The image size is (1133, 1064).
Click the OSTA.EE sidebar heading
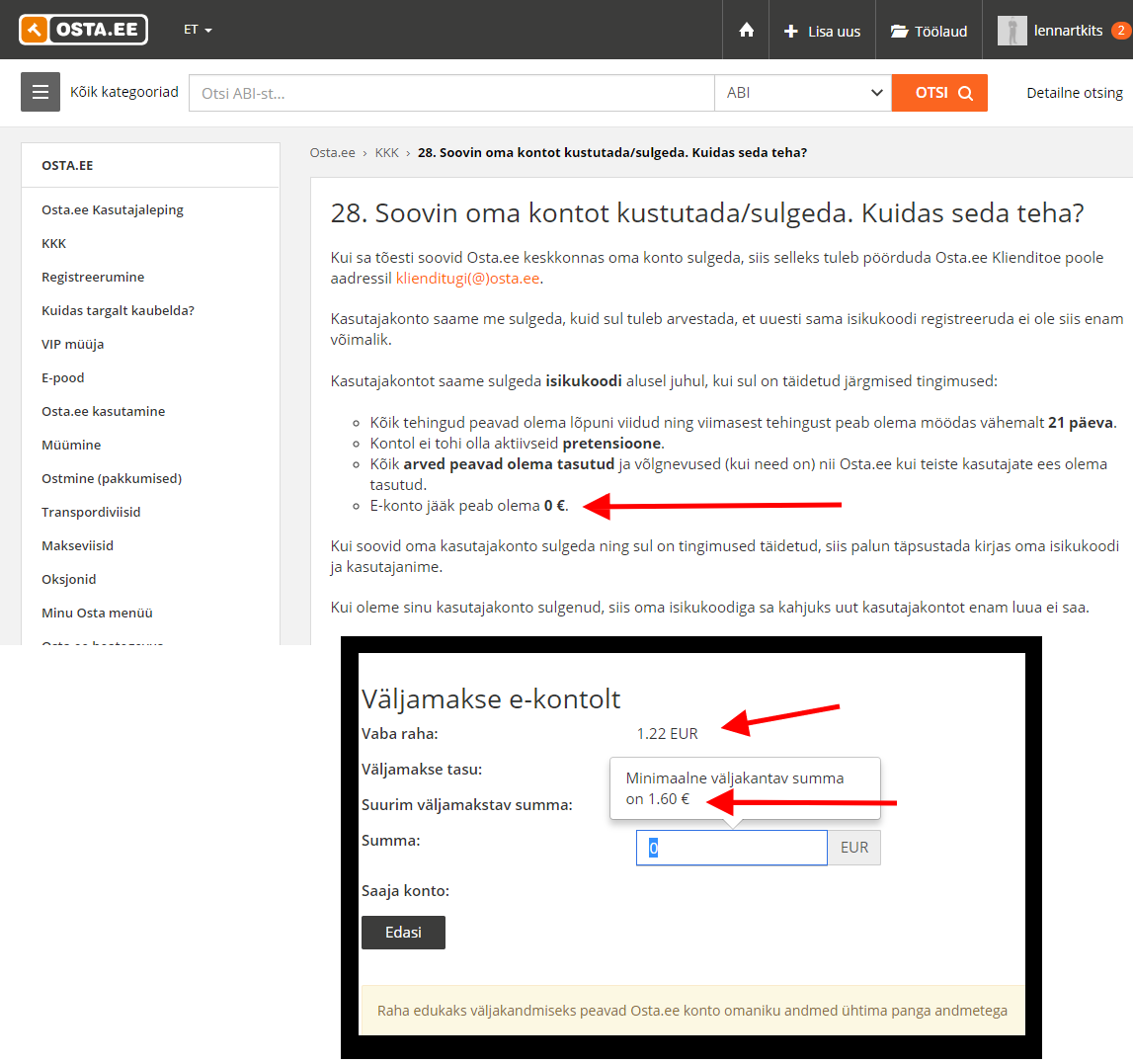[67, 166]
